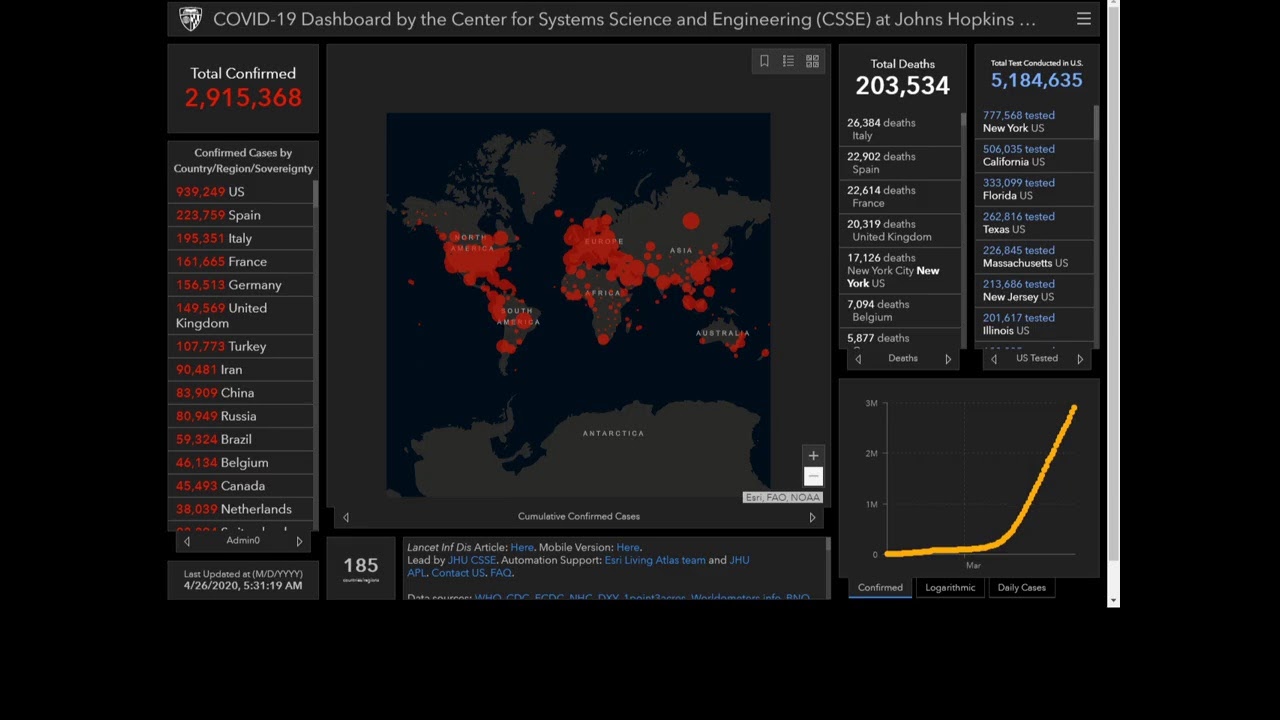The image size is (1280, 720).
Task: Click the JHU CSSE link
Action: pos(471,560)
